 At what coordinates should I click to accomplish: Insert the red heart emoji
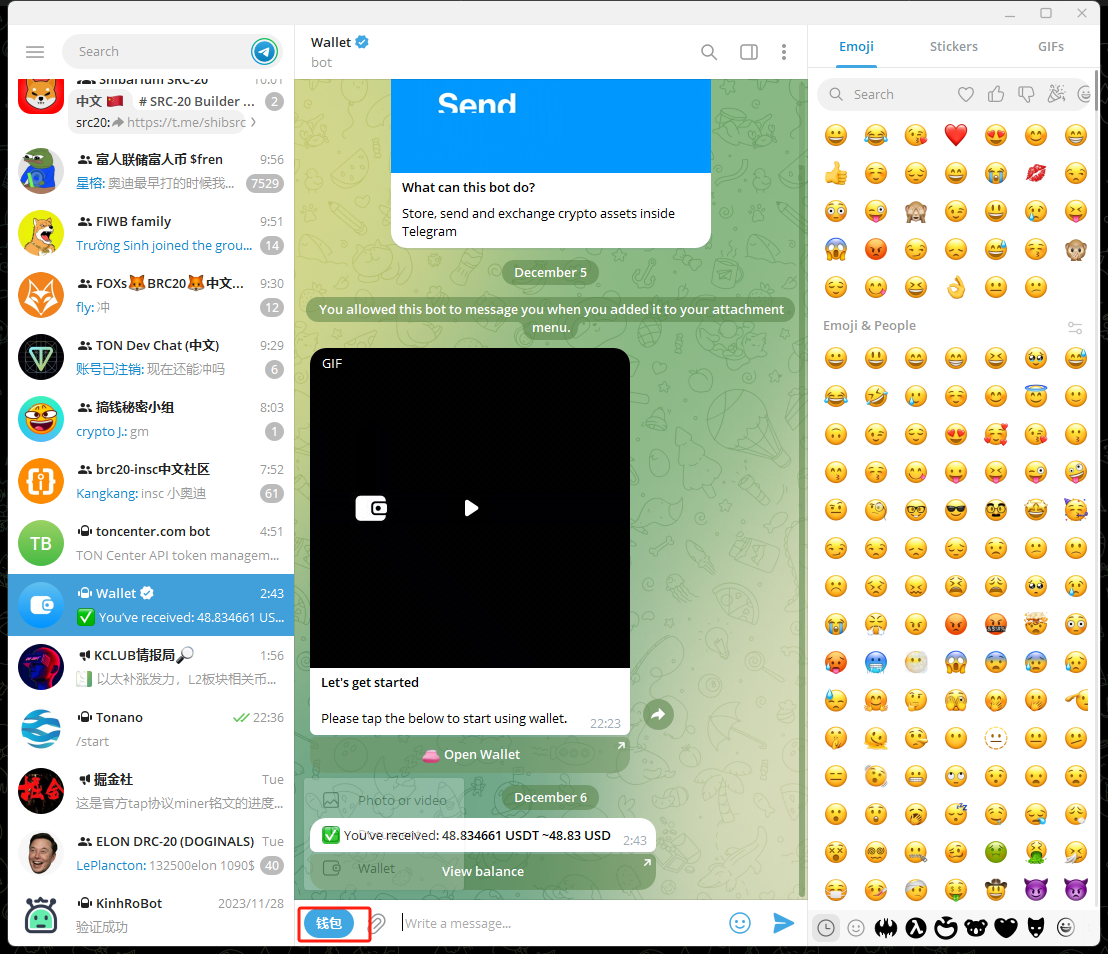pos(955,135)
